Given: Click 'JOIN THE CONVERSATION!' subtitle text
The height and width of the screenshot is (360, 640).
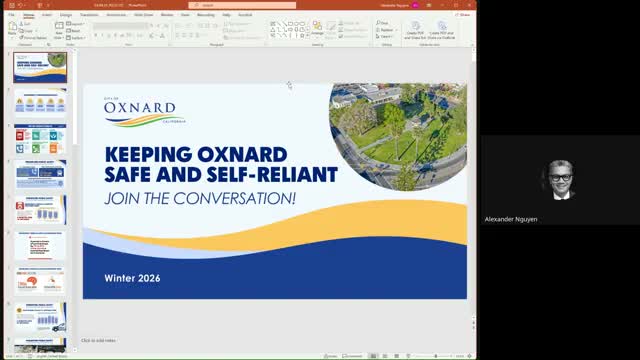Looking at the screenshot, I should 200,199.
